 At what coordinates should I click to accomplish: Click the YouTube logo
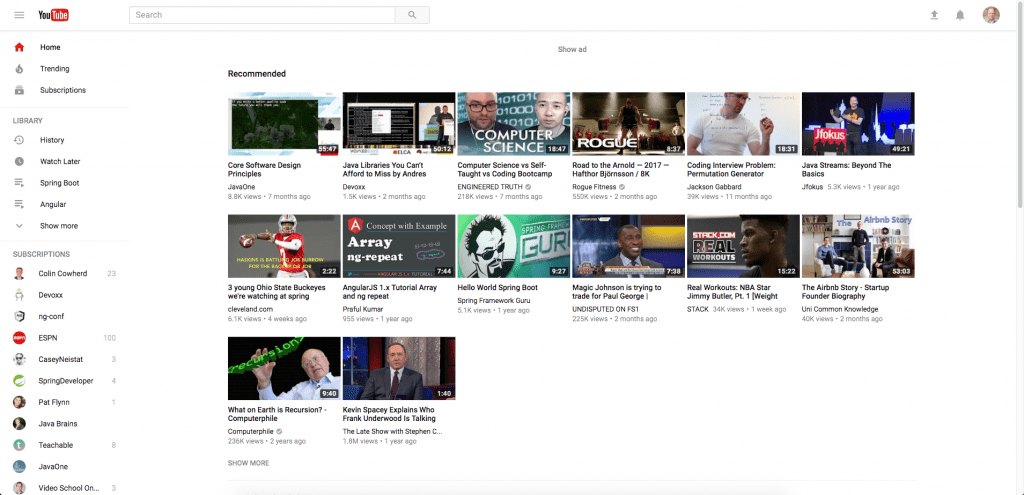tap(54, 15)
